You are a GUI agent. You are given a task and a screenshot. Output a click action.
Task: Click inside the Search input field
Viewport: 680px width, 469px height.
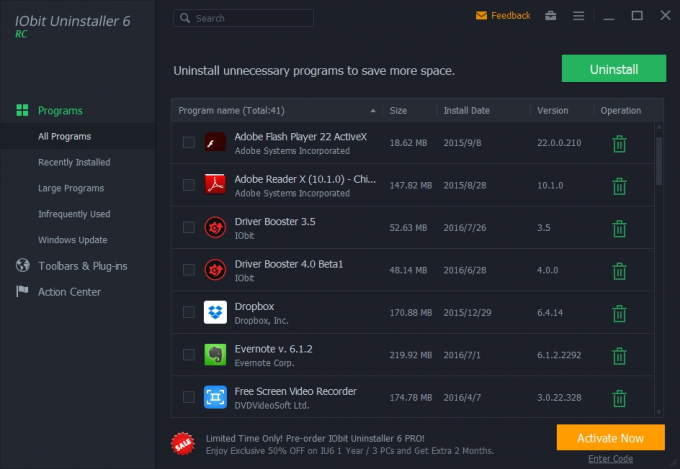[x=243, y=18]
